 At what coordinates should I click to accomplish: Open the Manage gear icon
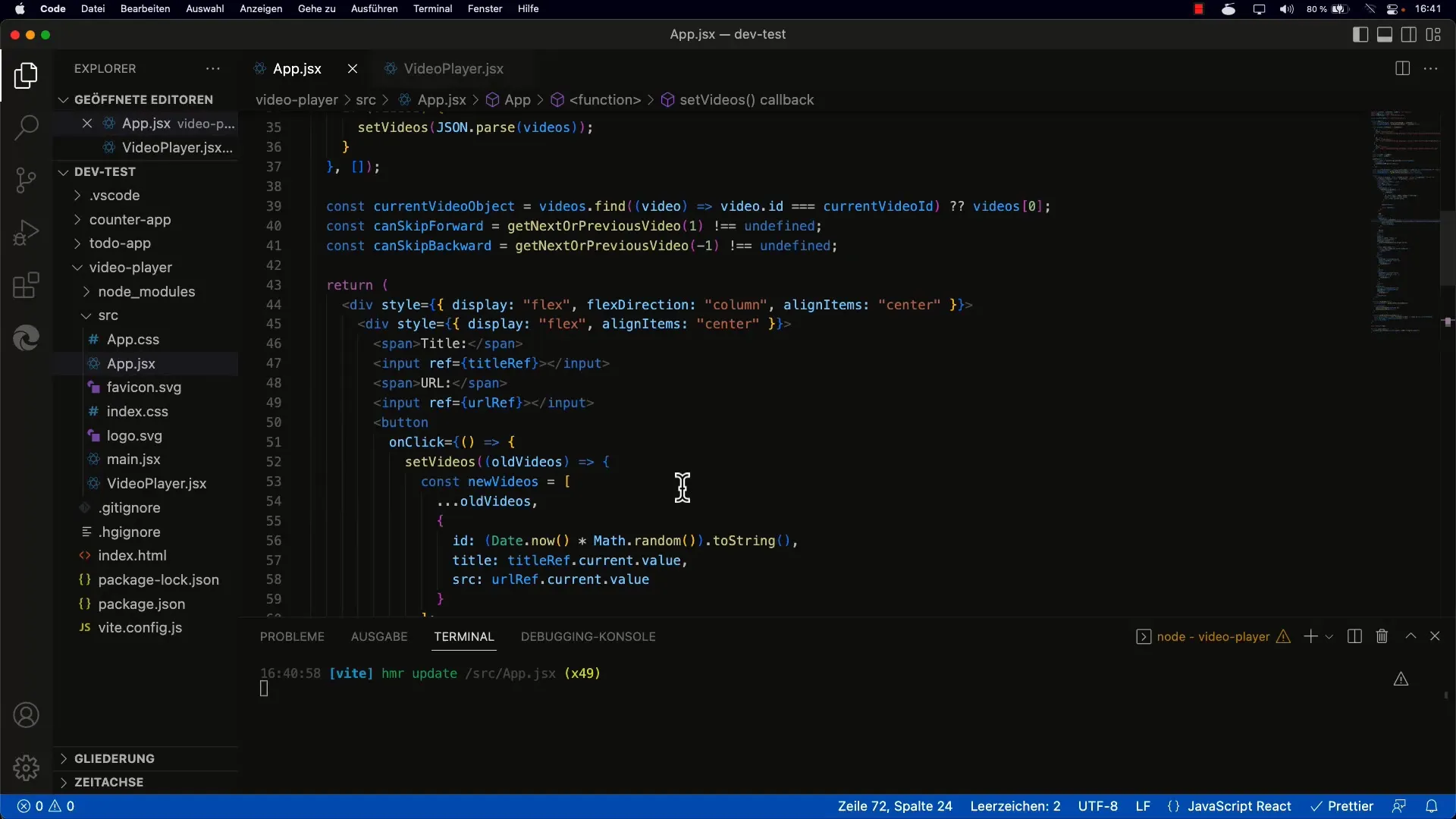pos(26,768)
